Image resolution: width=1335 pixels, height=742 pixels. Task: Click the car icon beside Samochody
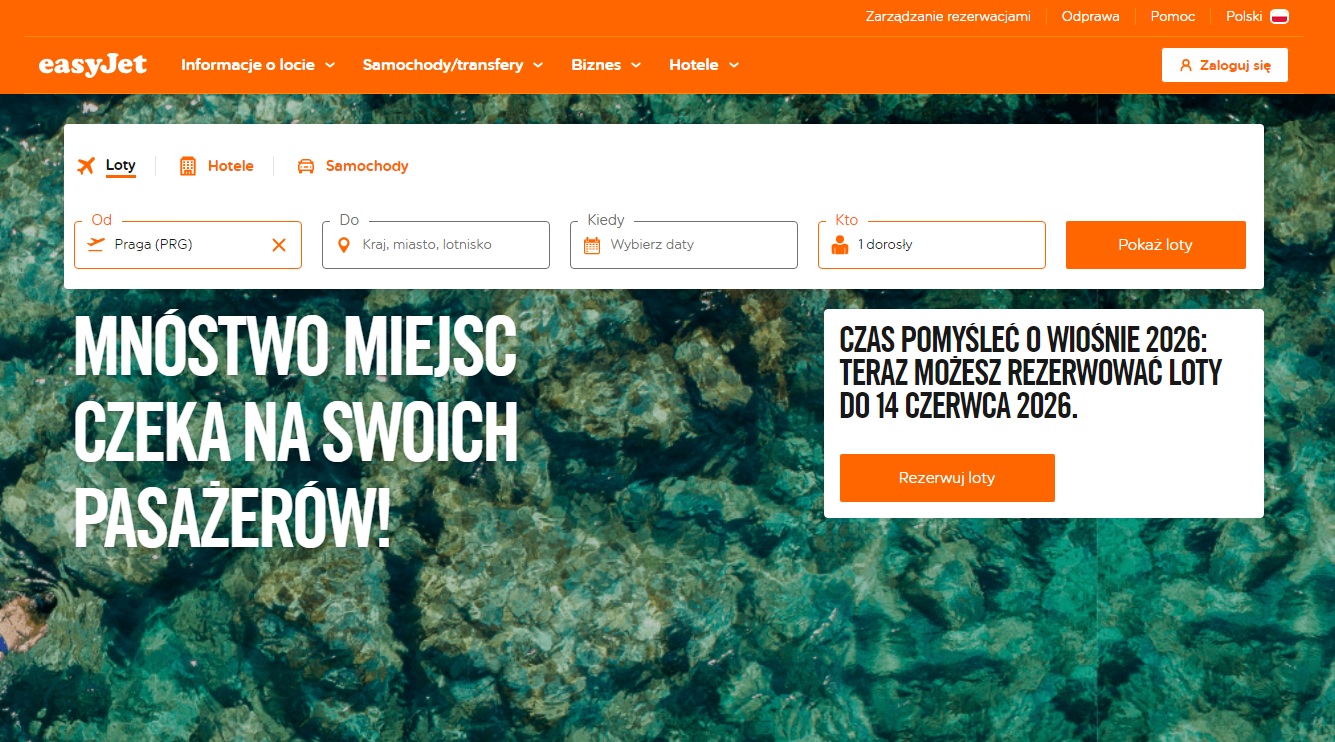[x=306, y=166]
